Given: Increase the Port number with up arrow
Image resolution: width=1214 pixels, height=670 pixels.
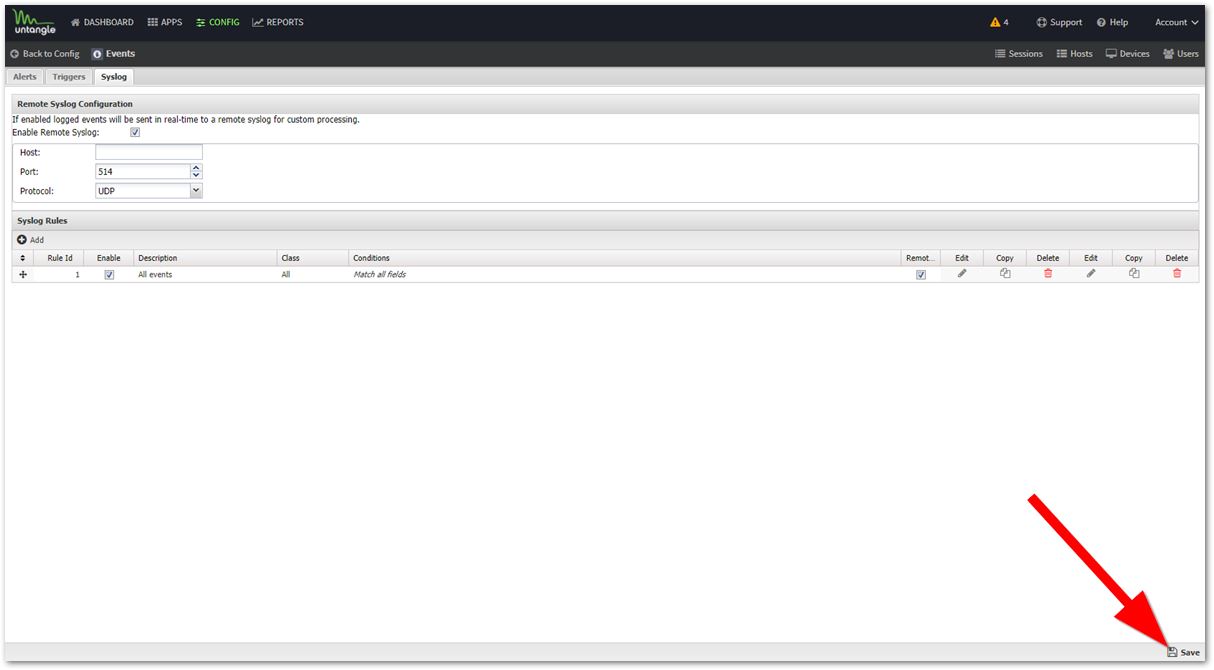Looking at the screenshot, I should 196,168.
